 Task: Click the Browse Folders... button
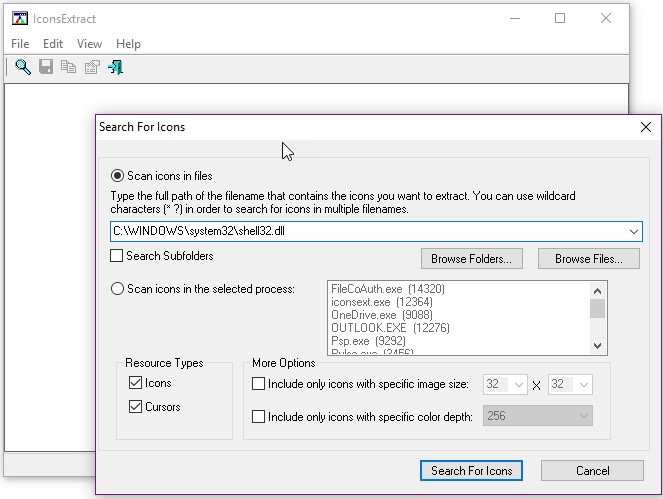click(x=471, y=259)
